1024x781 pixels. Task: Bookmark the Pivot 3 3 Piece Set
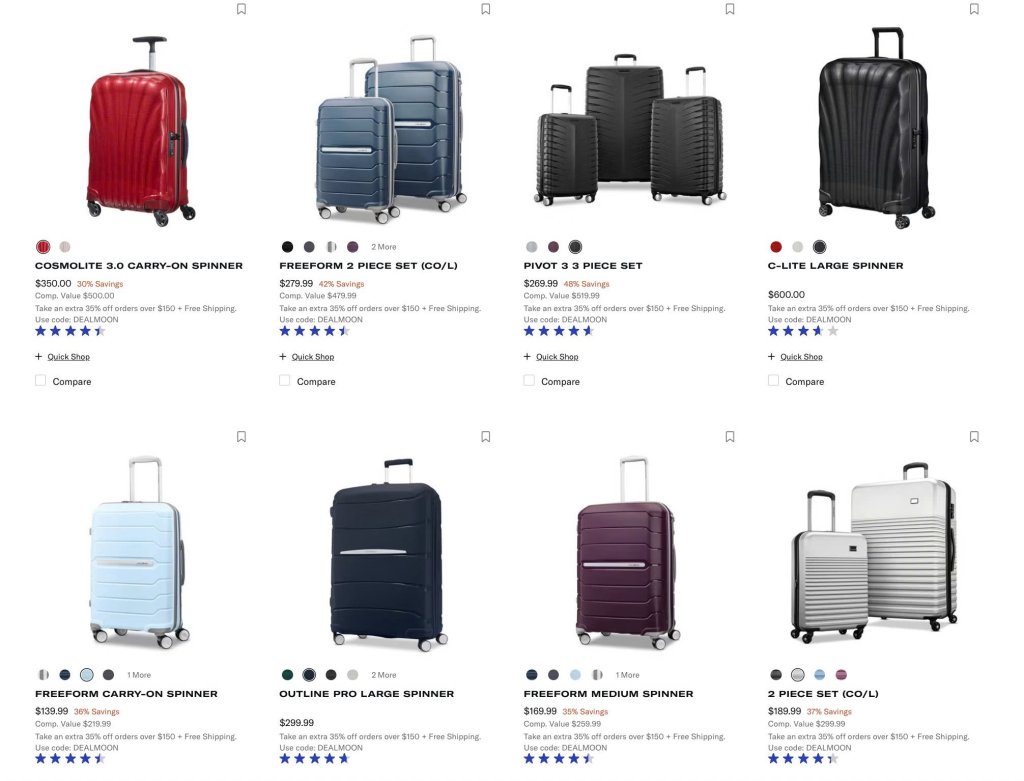tap(729, 9)
